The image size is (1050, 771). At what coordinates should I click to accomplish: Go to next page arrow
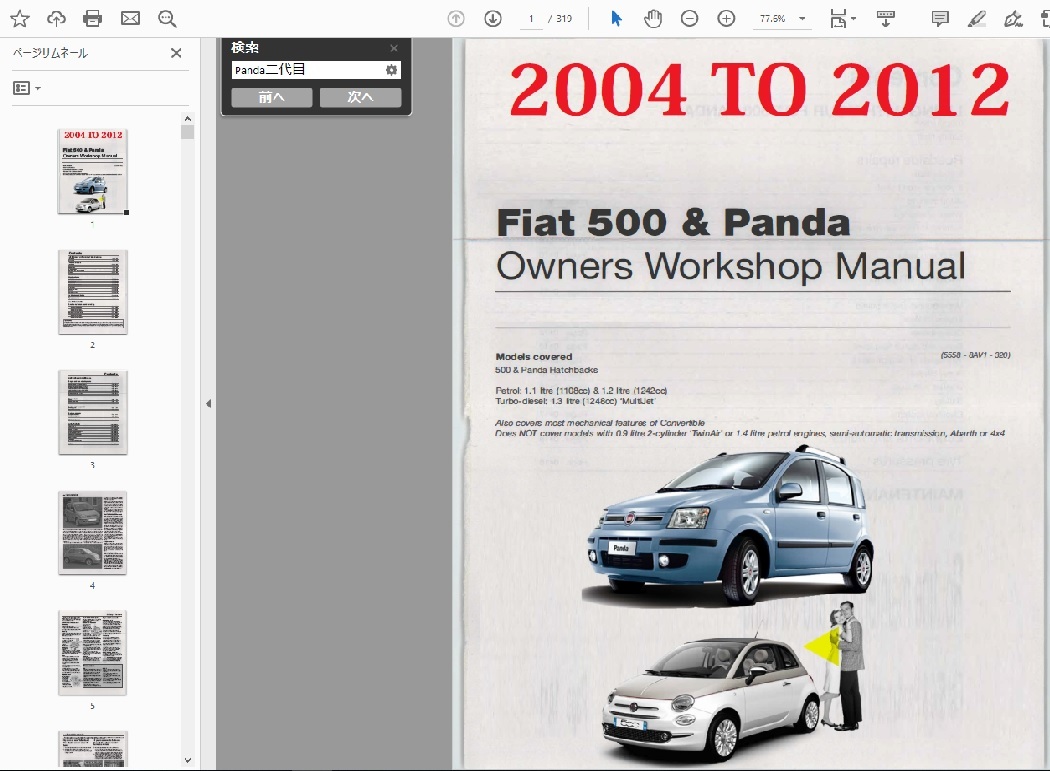pyautogui.click(x=493, y=19)
